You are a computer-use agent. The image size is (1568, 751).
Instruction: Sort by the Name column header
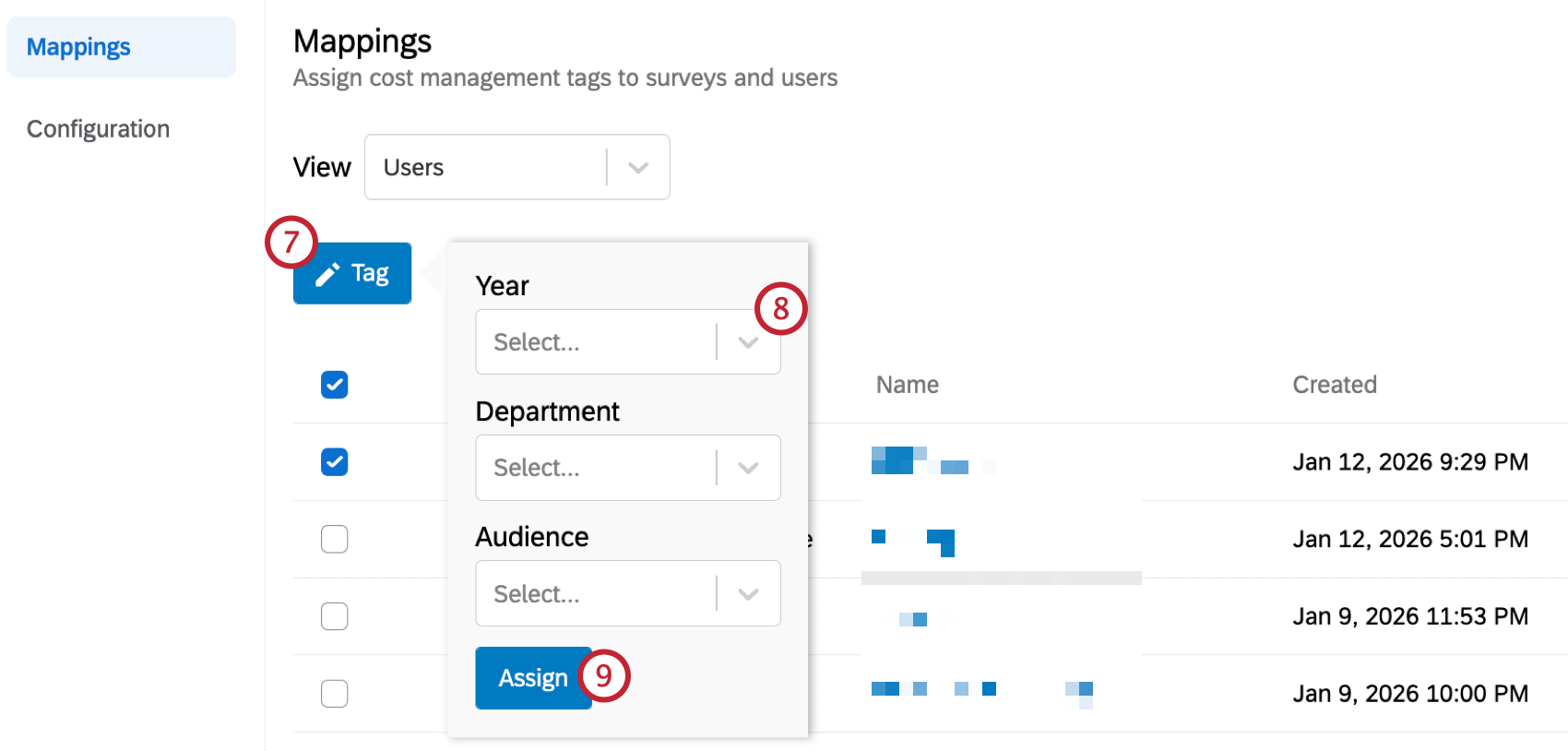point(908,385)
